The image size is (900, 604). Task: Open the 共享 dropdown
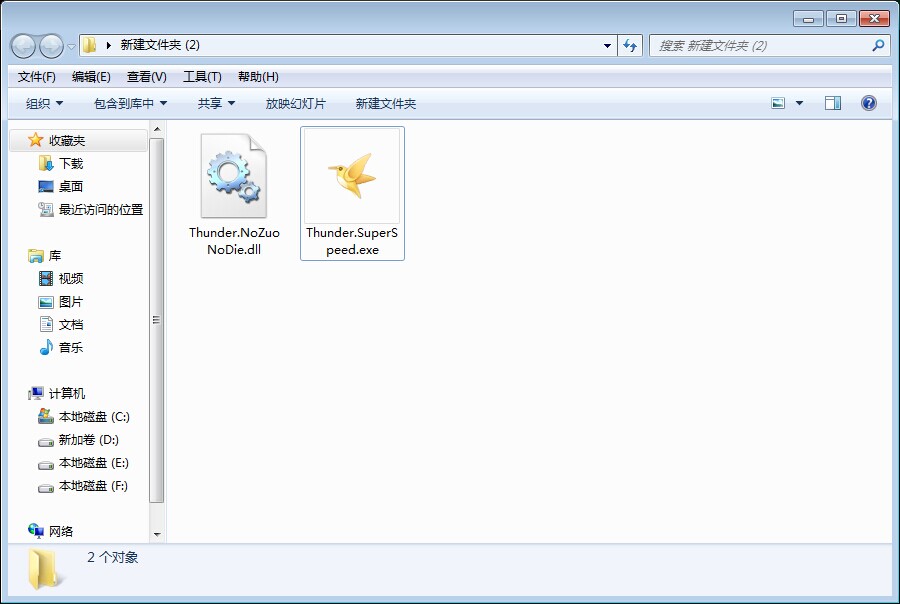(216, 103)
